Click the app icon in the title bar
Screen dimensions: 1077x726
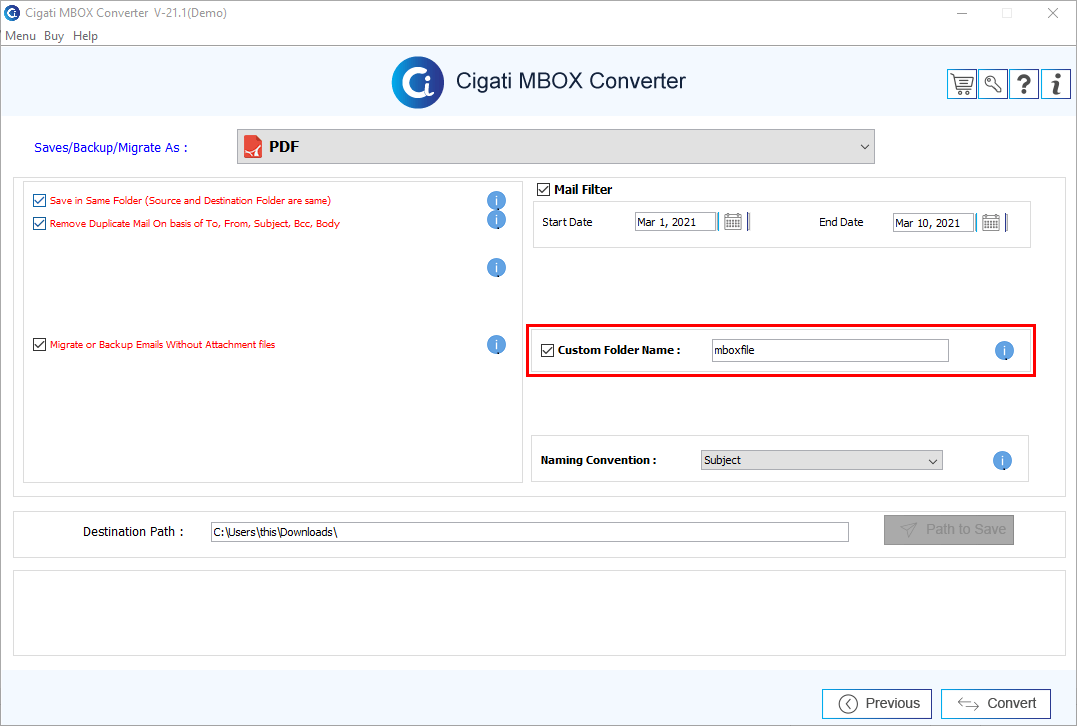[12, 12]
